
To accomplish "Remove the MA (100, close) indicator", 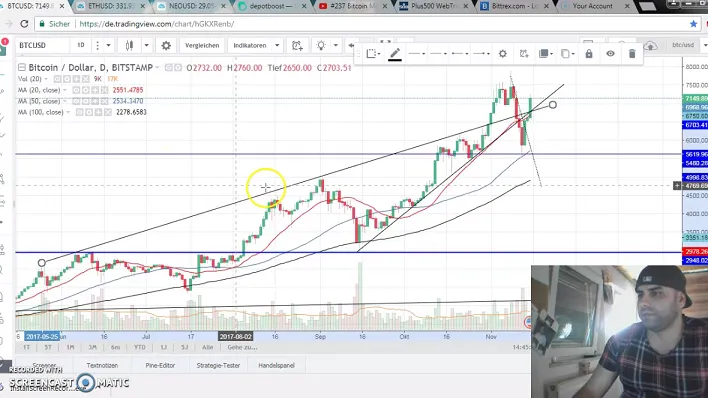I will (x=107, y=112).
